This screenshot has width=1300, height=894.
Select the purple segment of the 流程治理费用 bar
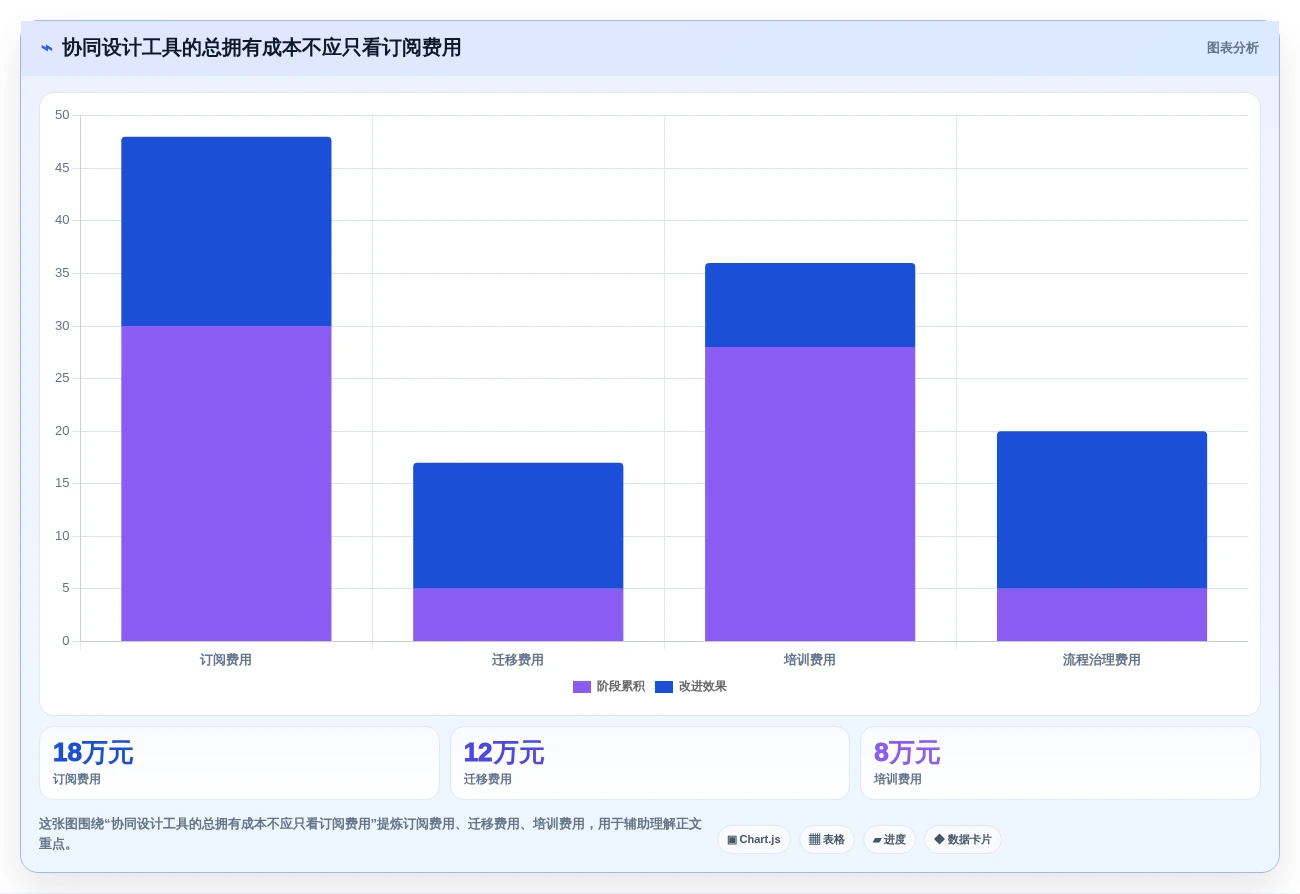pyautogui.click(x=1102, y=614)
